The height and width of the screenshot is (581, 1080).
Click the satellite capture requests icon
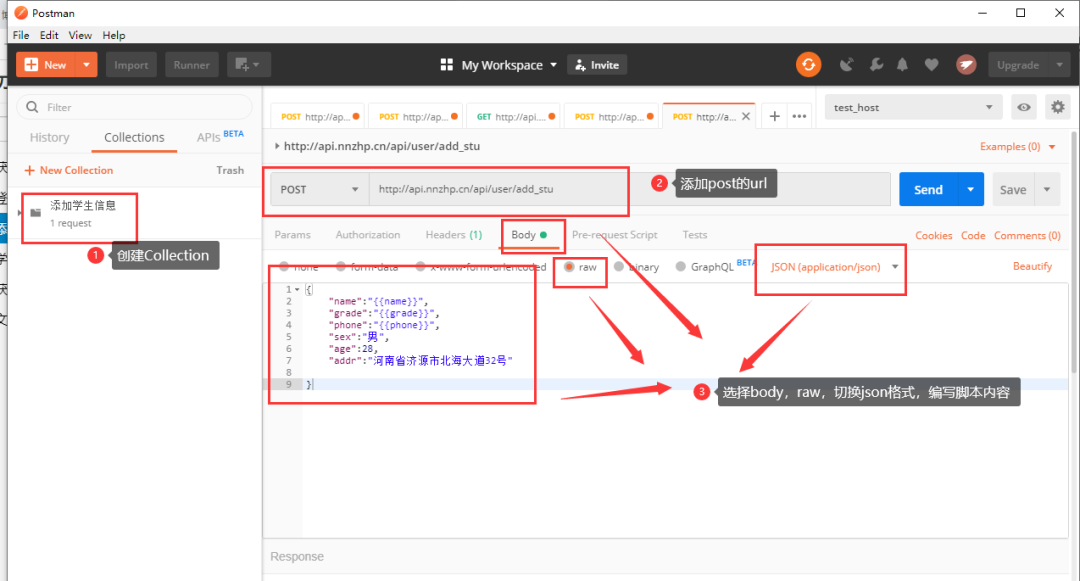pyautogui.click(x=849, y=64)
